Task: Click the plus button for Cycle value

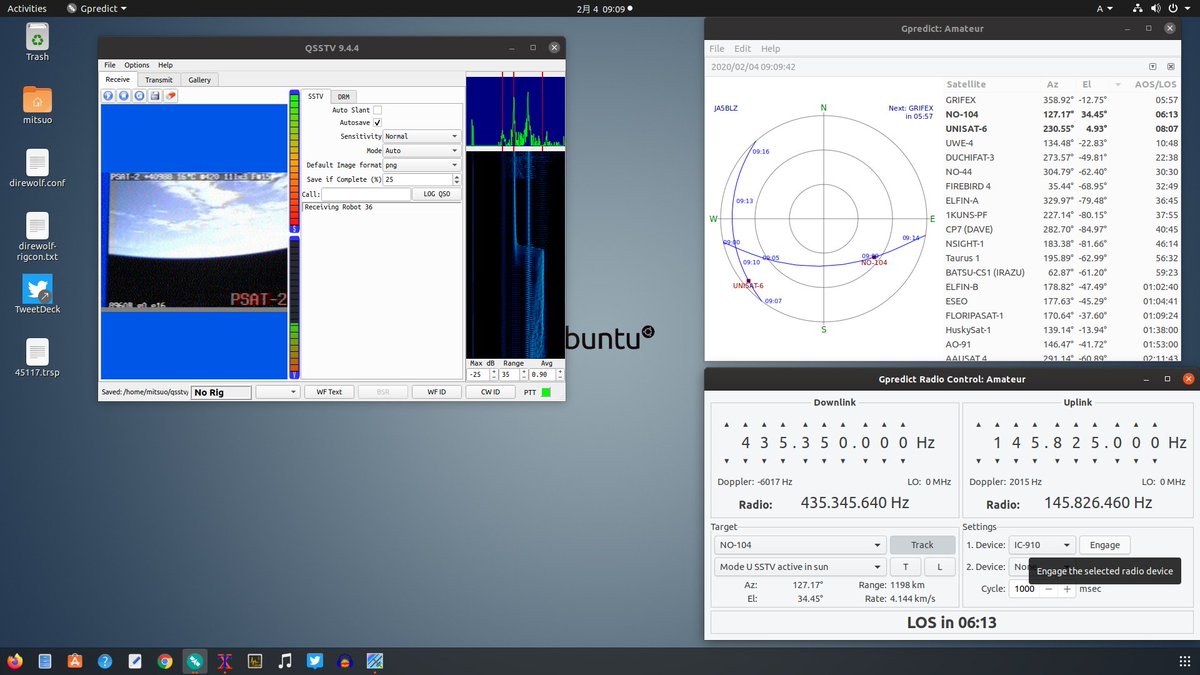Action: (x=1067, y=589)
